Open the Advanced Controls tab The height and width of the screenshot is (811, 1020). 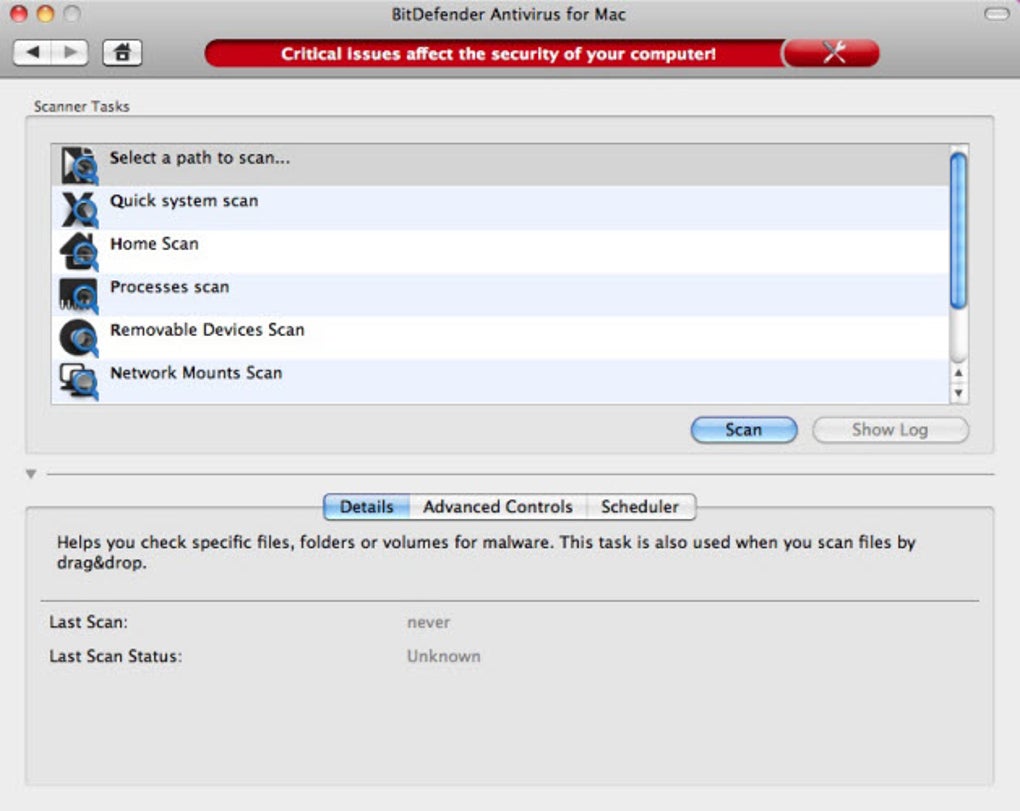pos(498,507)
